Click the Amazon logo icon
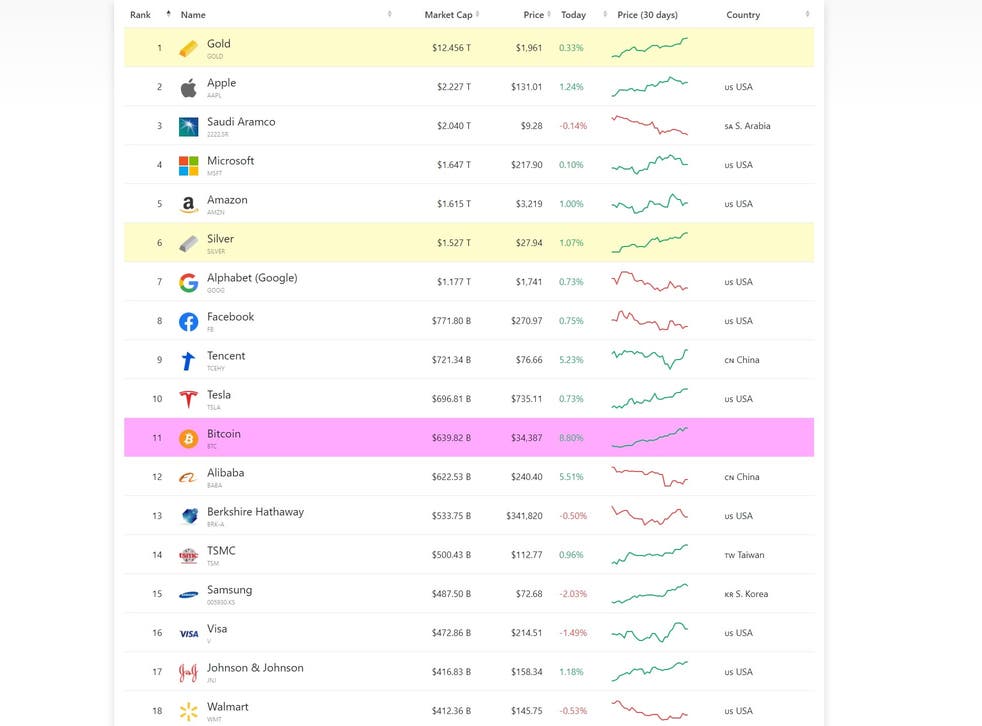The width and height of the screenshot is (982, 726). coord(188,204)
